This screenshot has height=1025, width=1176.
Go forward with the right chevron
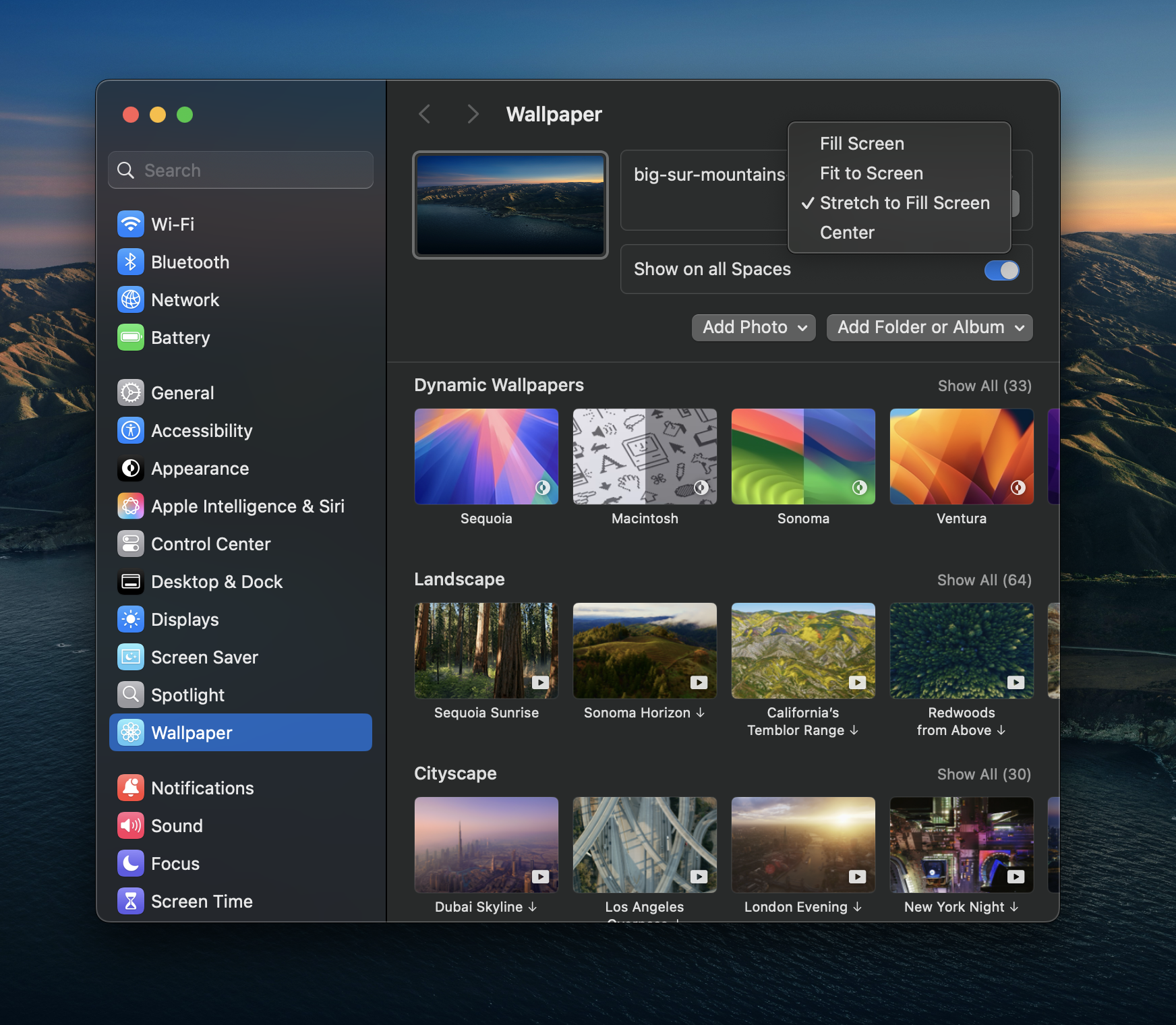click(x=473, y=114)
